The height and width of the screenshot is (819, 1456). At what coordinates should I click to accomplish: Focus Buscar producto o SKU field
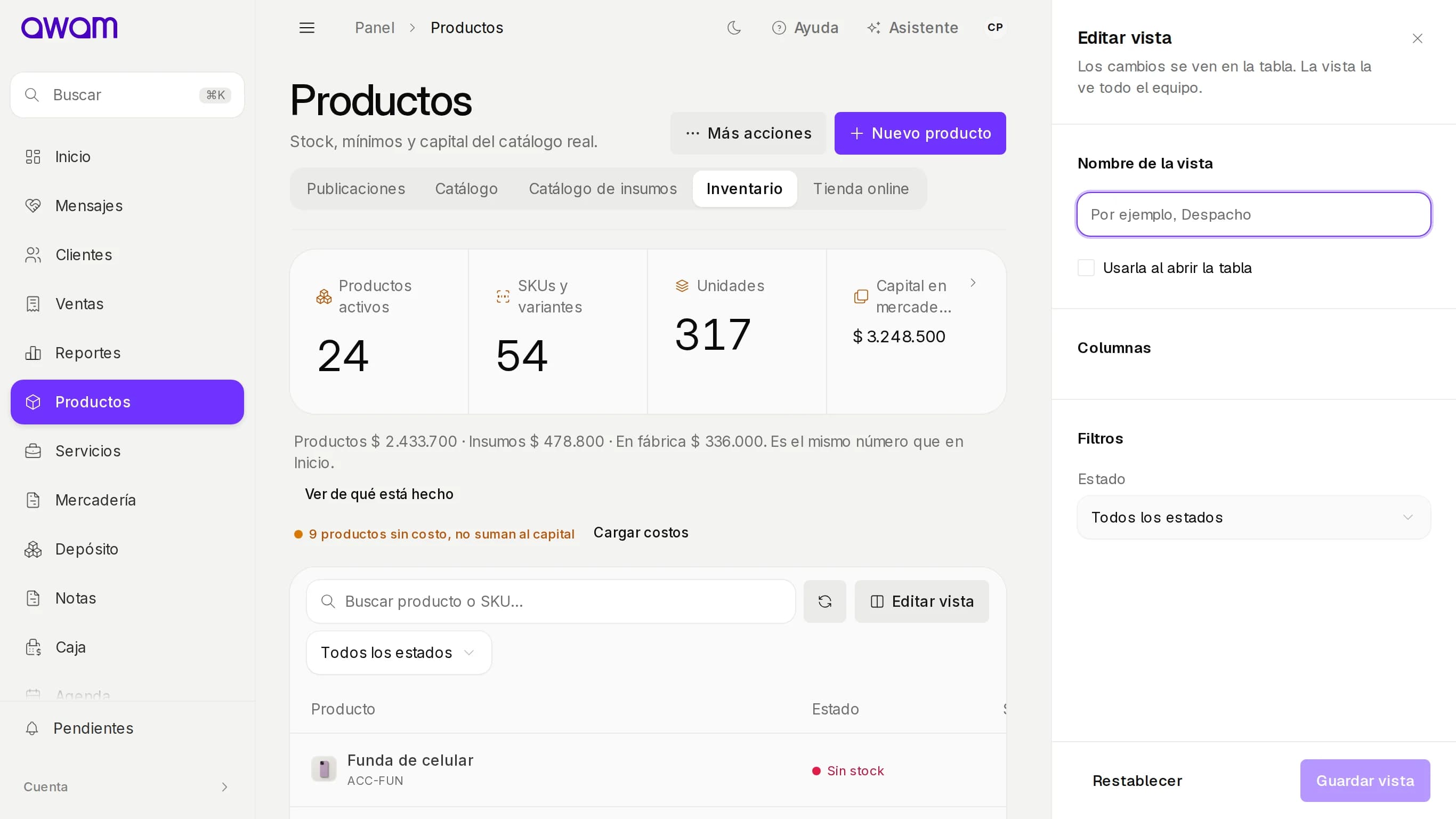pos(551,601)
